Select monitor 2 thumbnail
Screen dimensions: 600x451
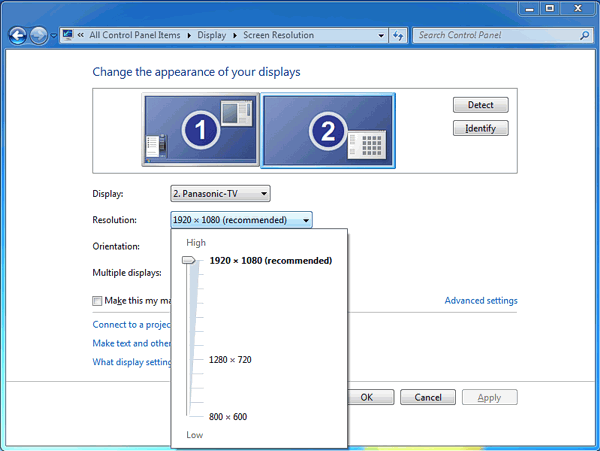click(x=328, y=130)
